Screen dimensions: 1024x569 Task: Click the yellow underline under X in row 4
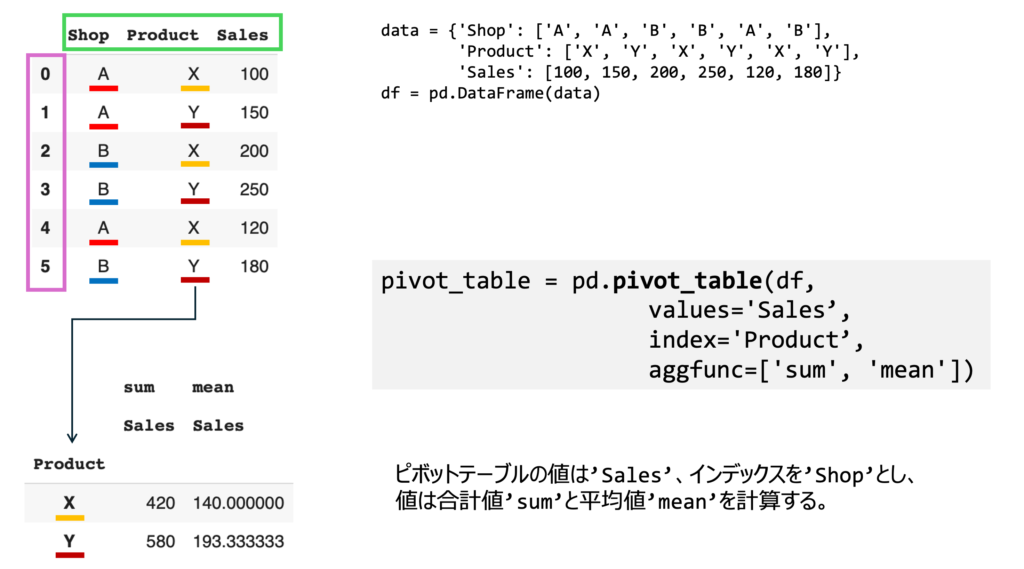point(194,241)
